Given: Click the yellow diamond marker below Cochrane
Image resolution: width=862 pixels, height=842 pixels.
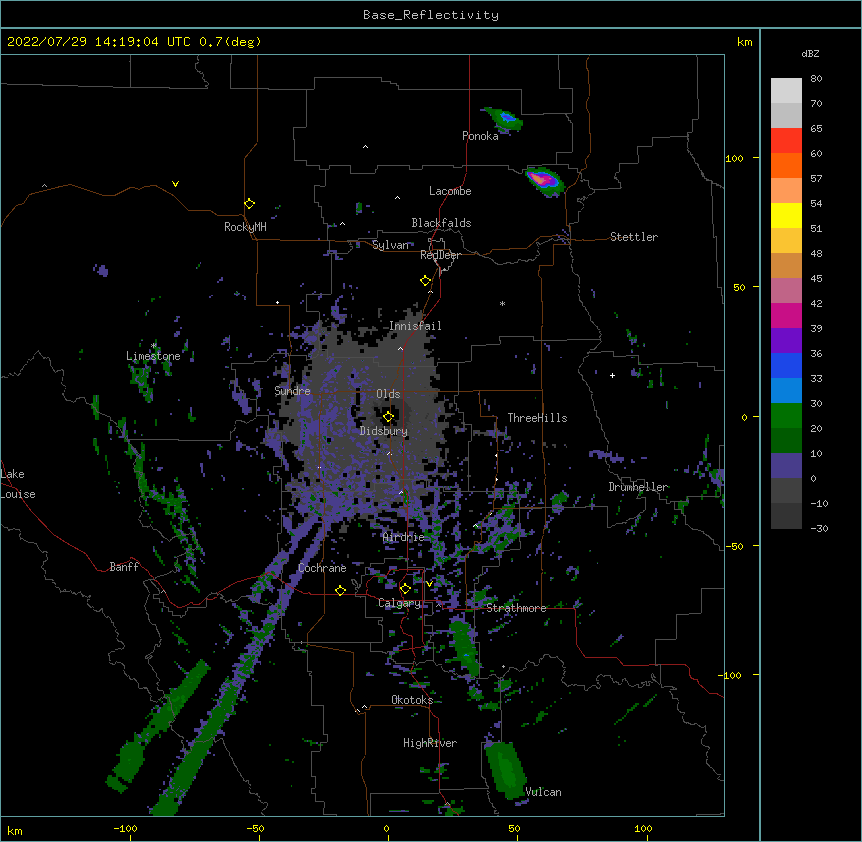Looking at the screenshot, I should pyautogui.click(x=340, y=590).
